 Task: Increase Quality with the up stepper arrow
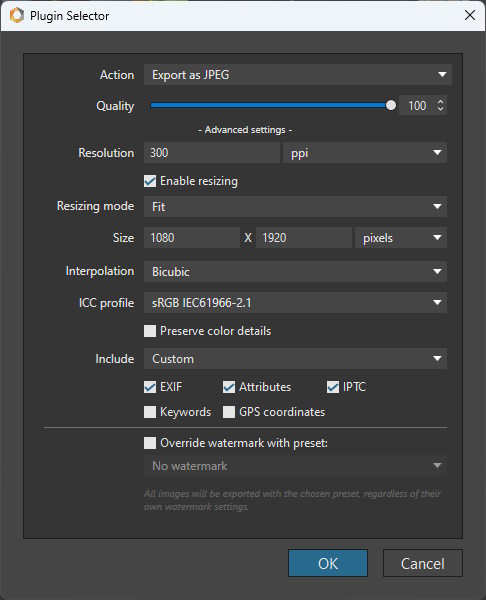click(x=440, y=102)
